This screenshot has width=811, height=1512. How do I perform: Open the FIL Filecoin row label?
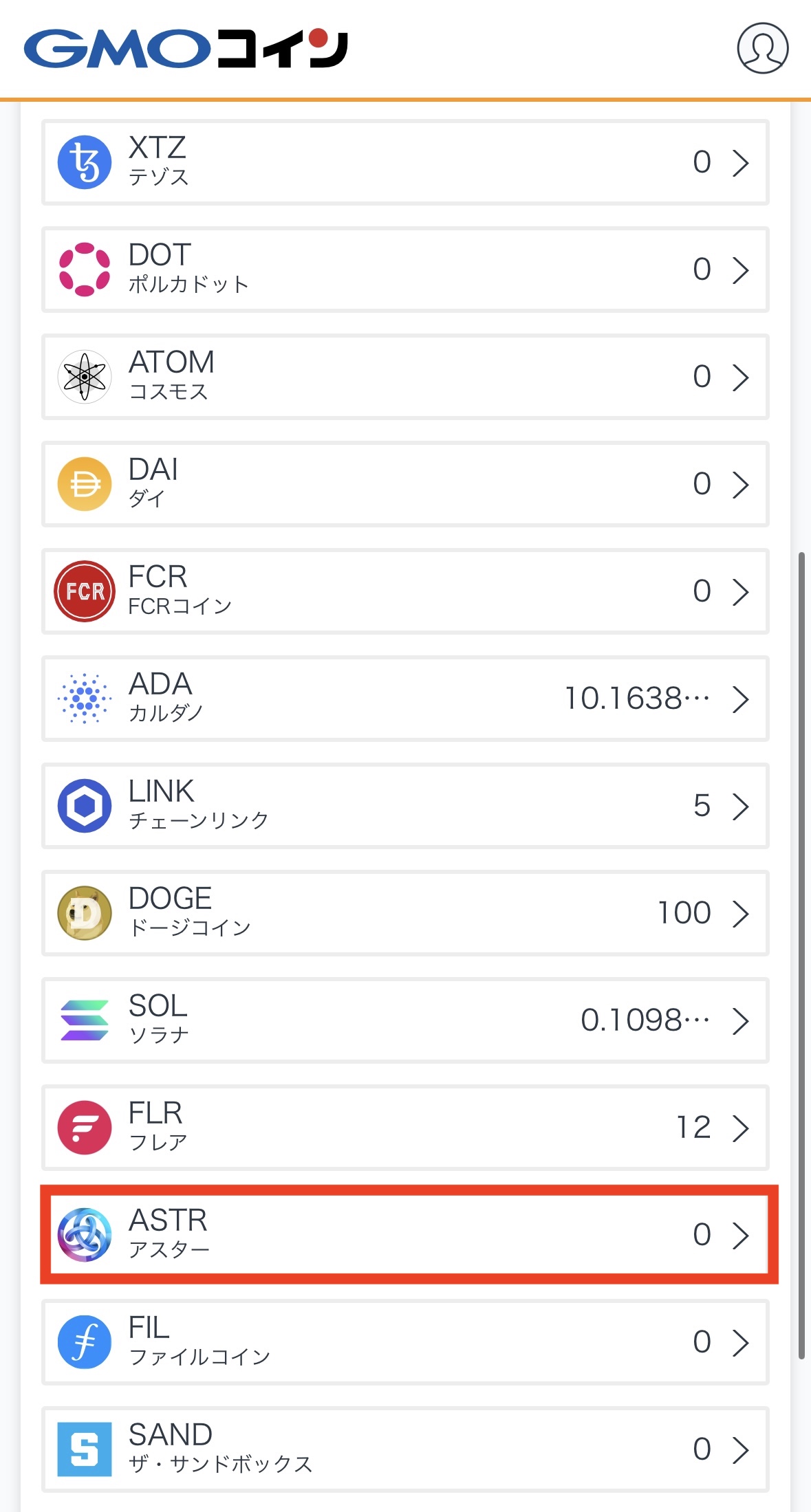(199, 1341)
